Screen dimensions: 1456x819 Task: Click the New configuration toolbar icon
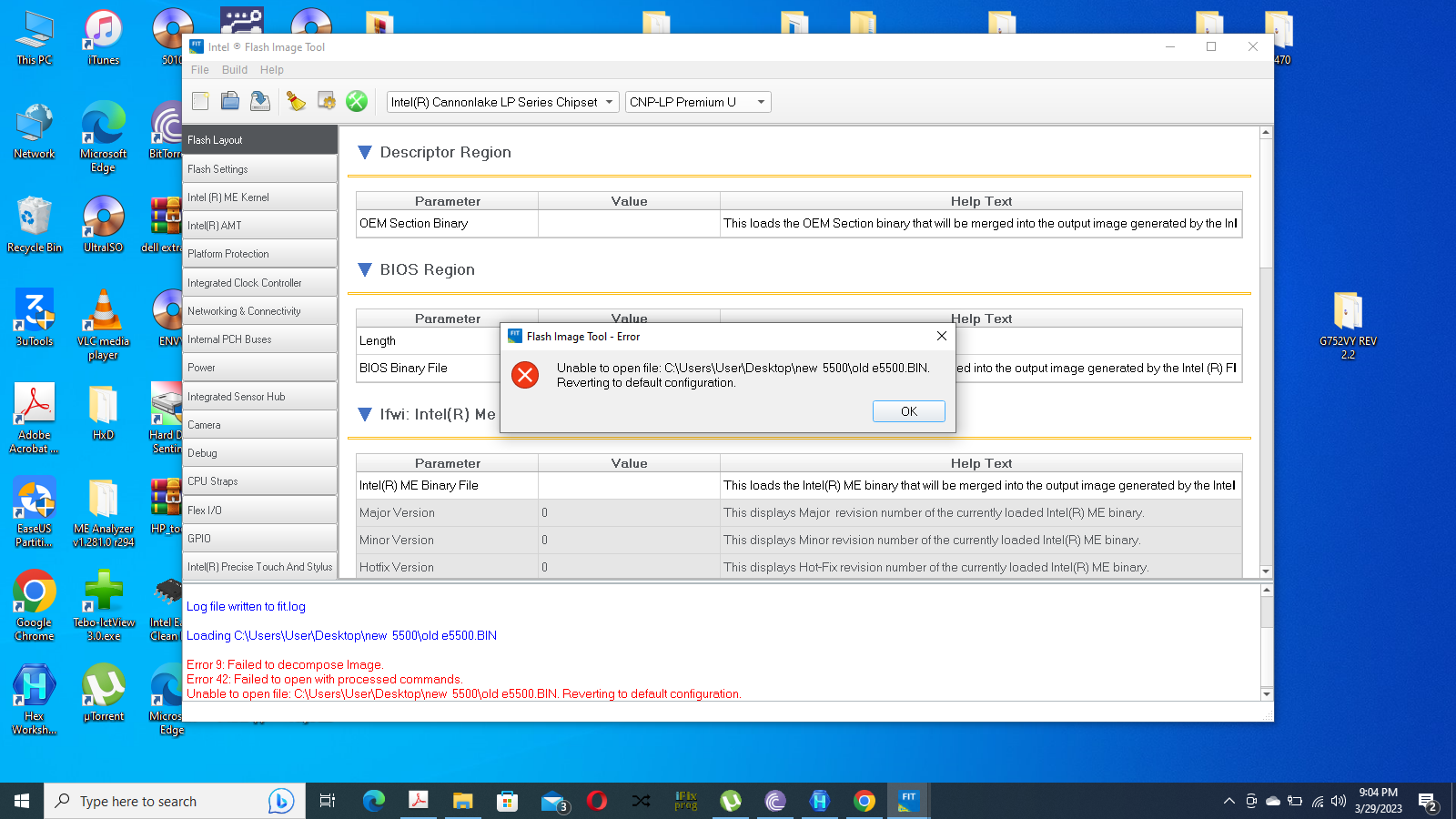200,101
